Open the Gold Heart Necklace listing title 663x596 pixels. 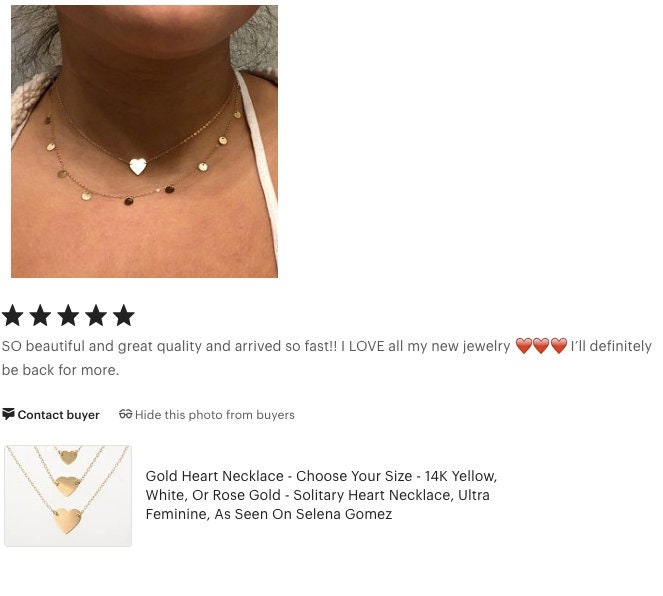321,495
